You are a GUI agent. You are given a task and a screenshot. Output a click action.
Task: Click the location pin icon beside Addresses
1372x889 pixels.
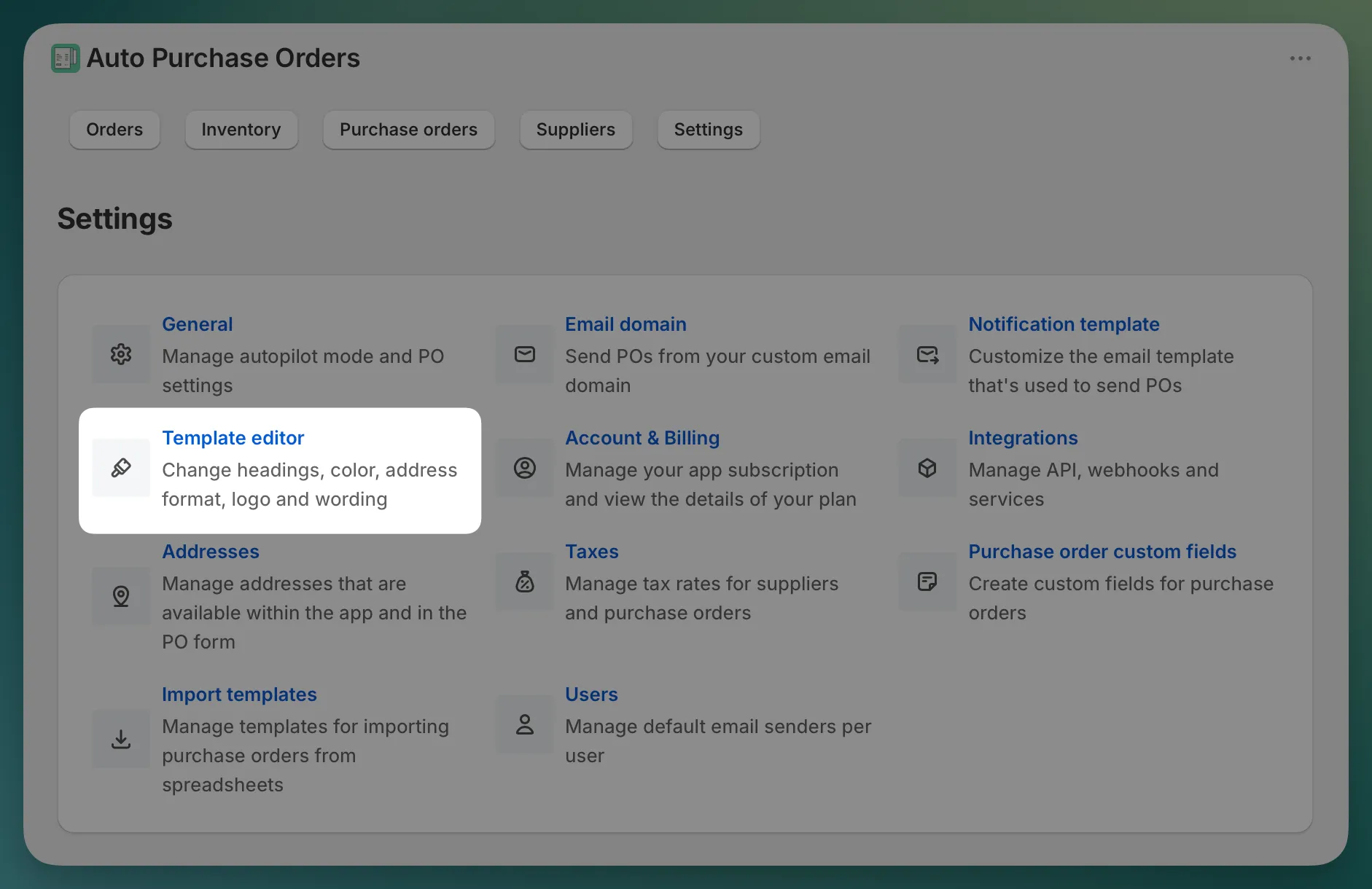point(121,596)
